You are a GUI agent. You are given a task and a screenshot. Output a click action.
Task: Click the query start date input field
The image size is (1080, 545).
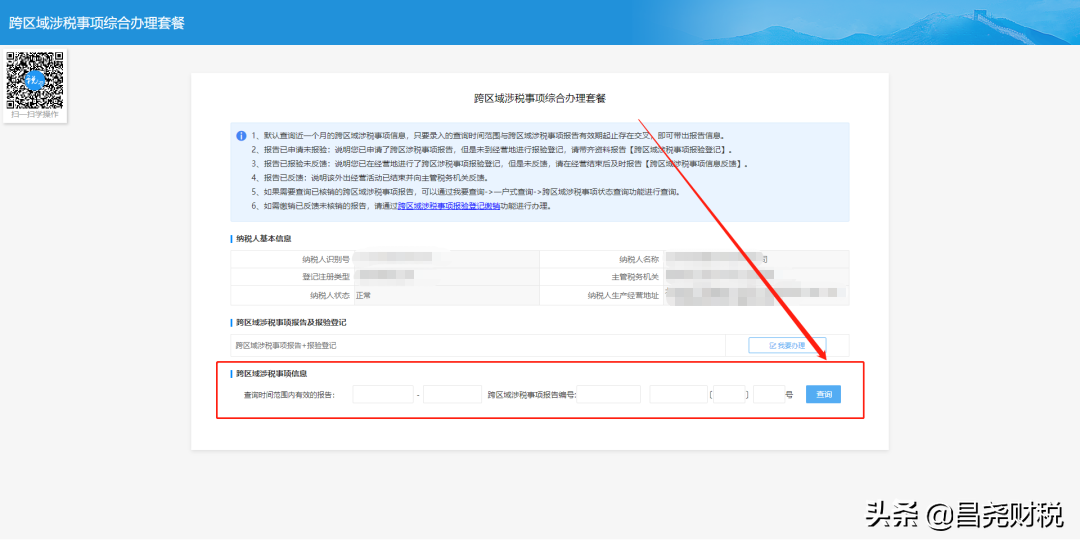tap(382, 395)
